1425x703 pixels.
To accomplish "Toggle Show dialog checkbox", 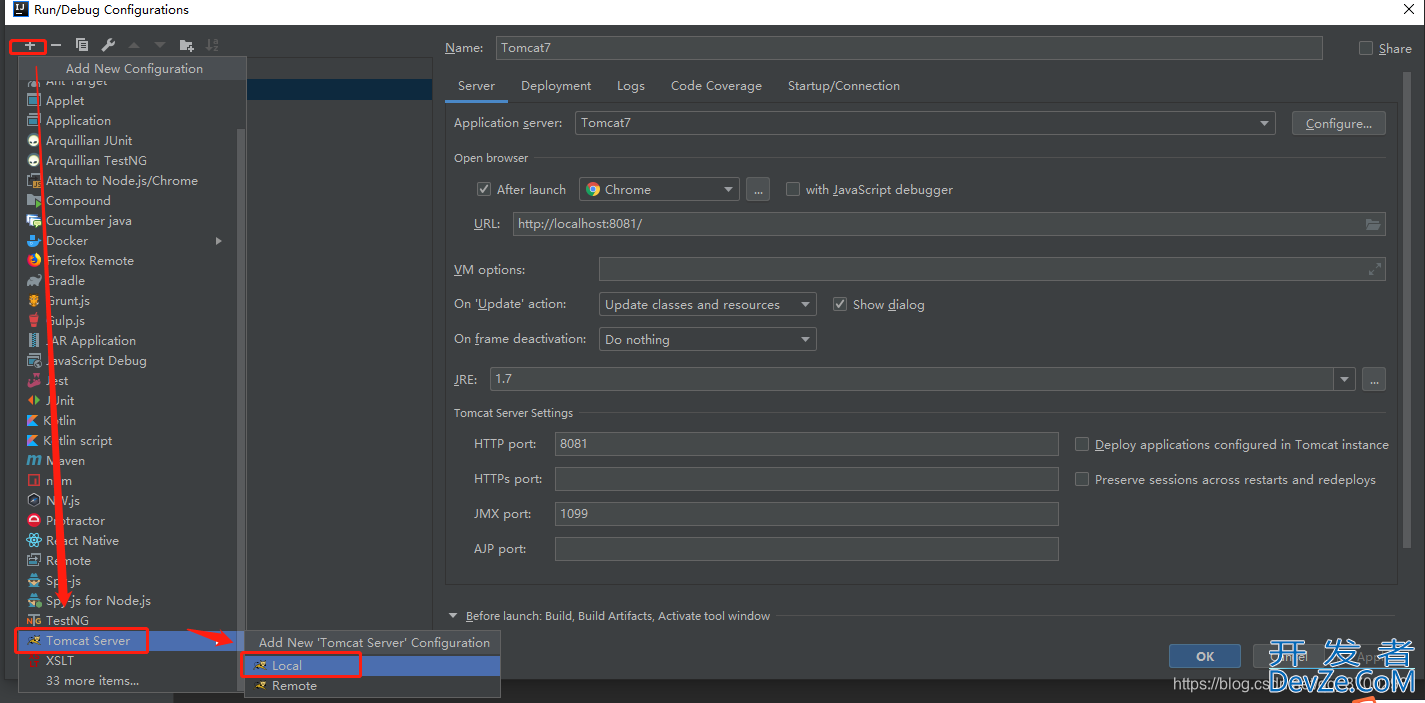I will [x=840, y=304].
